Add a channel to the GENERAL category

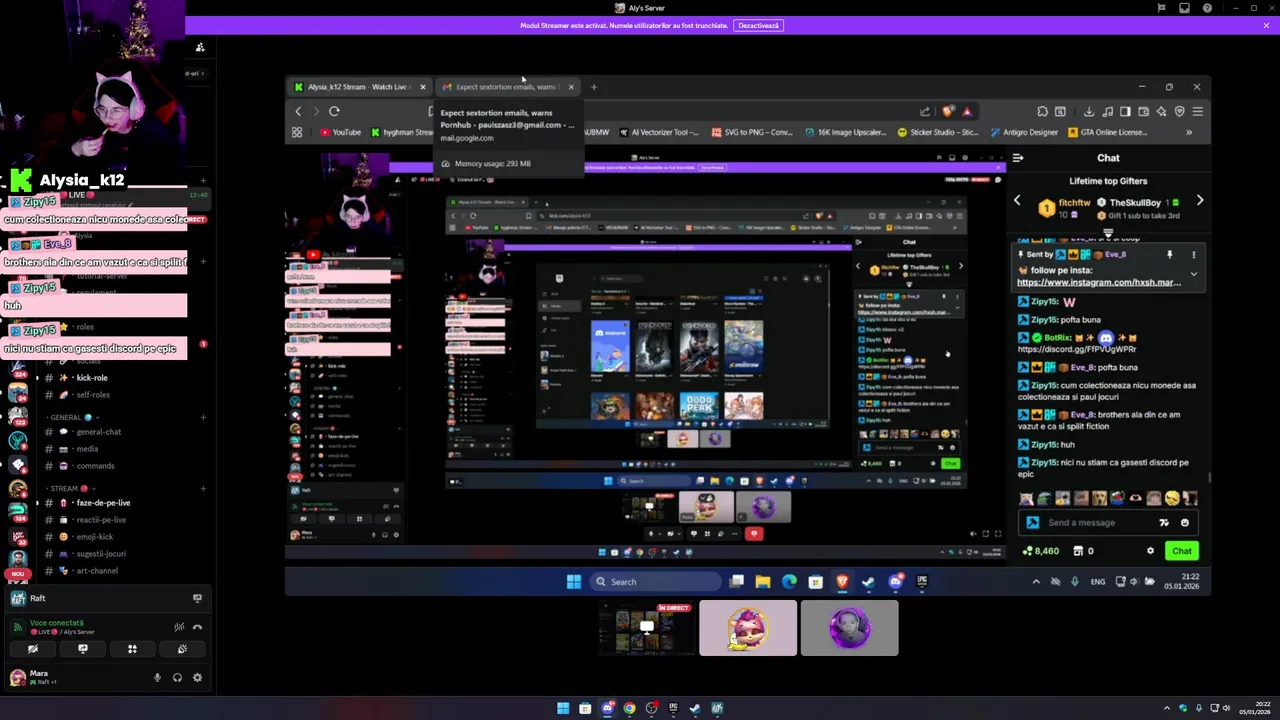[203, 417]
